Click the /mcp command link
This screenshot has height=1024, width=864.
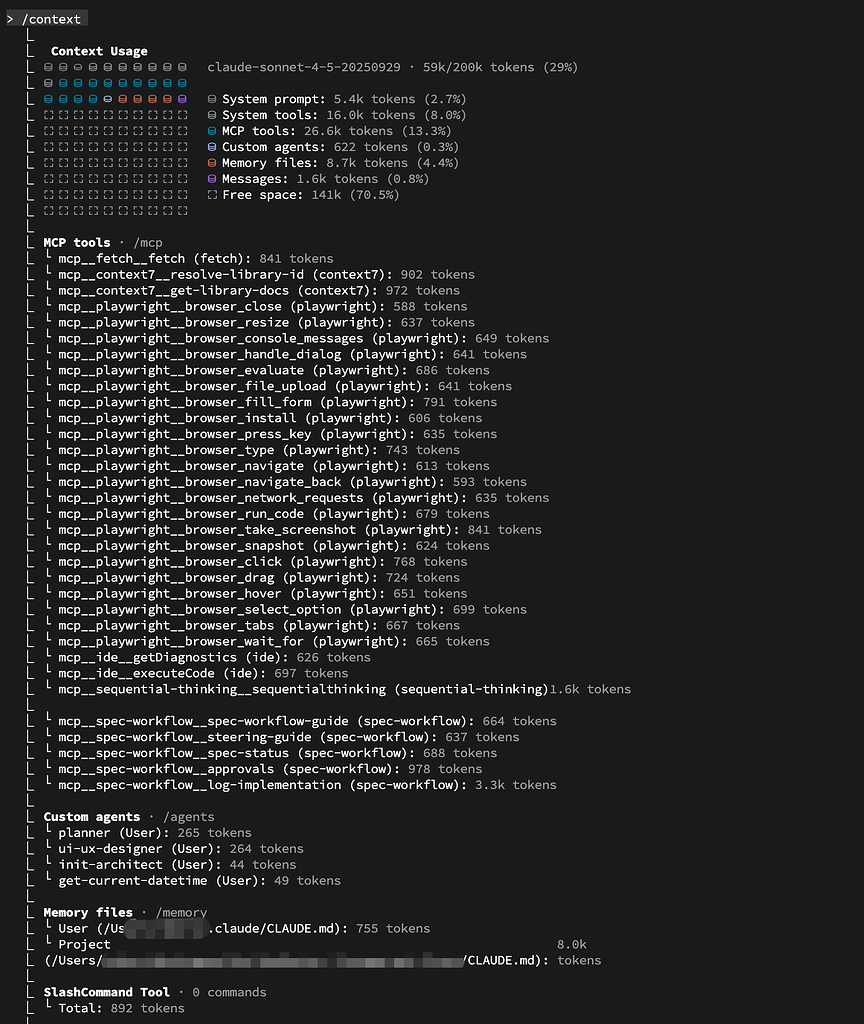[148, 243]
